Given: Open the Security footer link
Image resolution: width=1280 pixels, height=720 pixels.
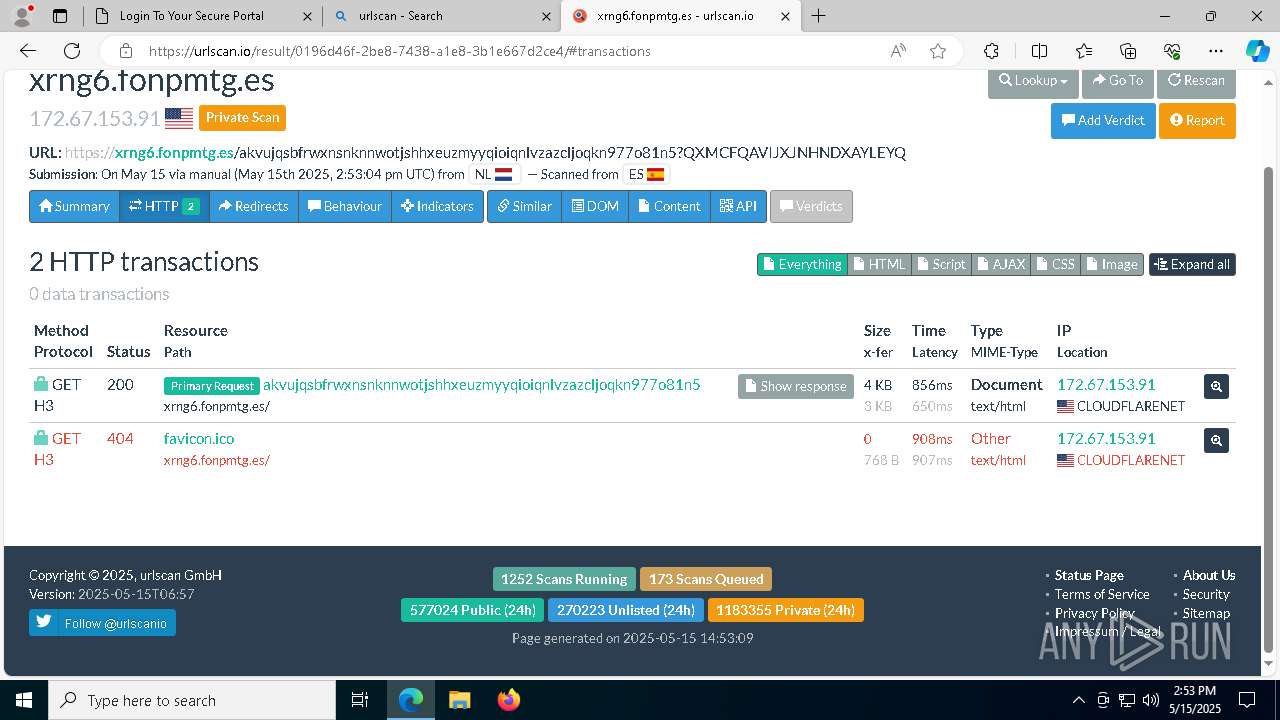Looking at the screenshot, I should tap(1206, 594).
